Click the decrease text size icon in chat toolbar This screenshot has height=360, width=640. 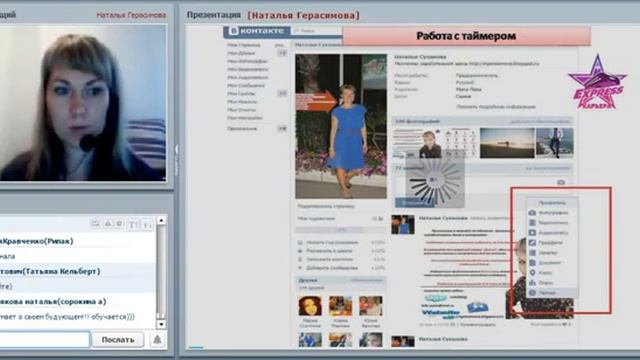(147, 225)
